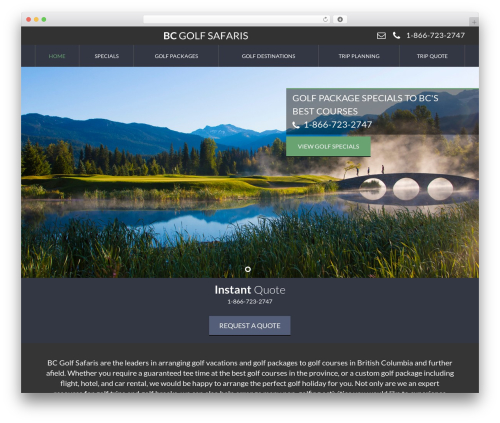
Task: Click the header phone number 1-866-723-2747
Action: 435,35
